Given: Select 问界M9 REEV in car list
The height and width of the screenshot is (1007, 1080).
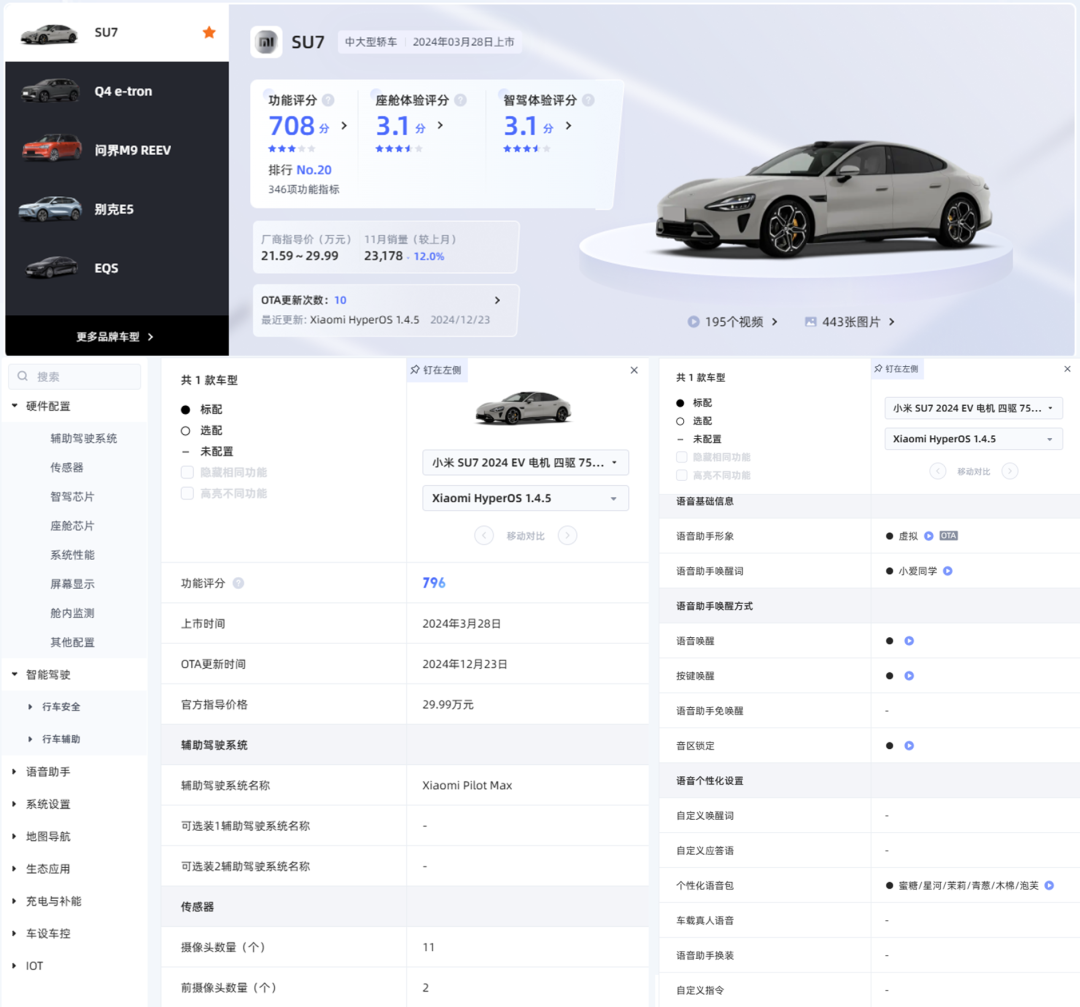Looking at the screenshot, I should (x=117, y=150).
